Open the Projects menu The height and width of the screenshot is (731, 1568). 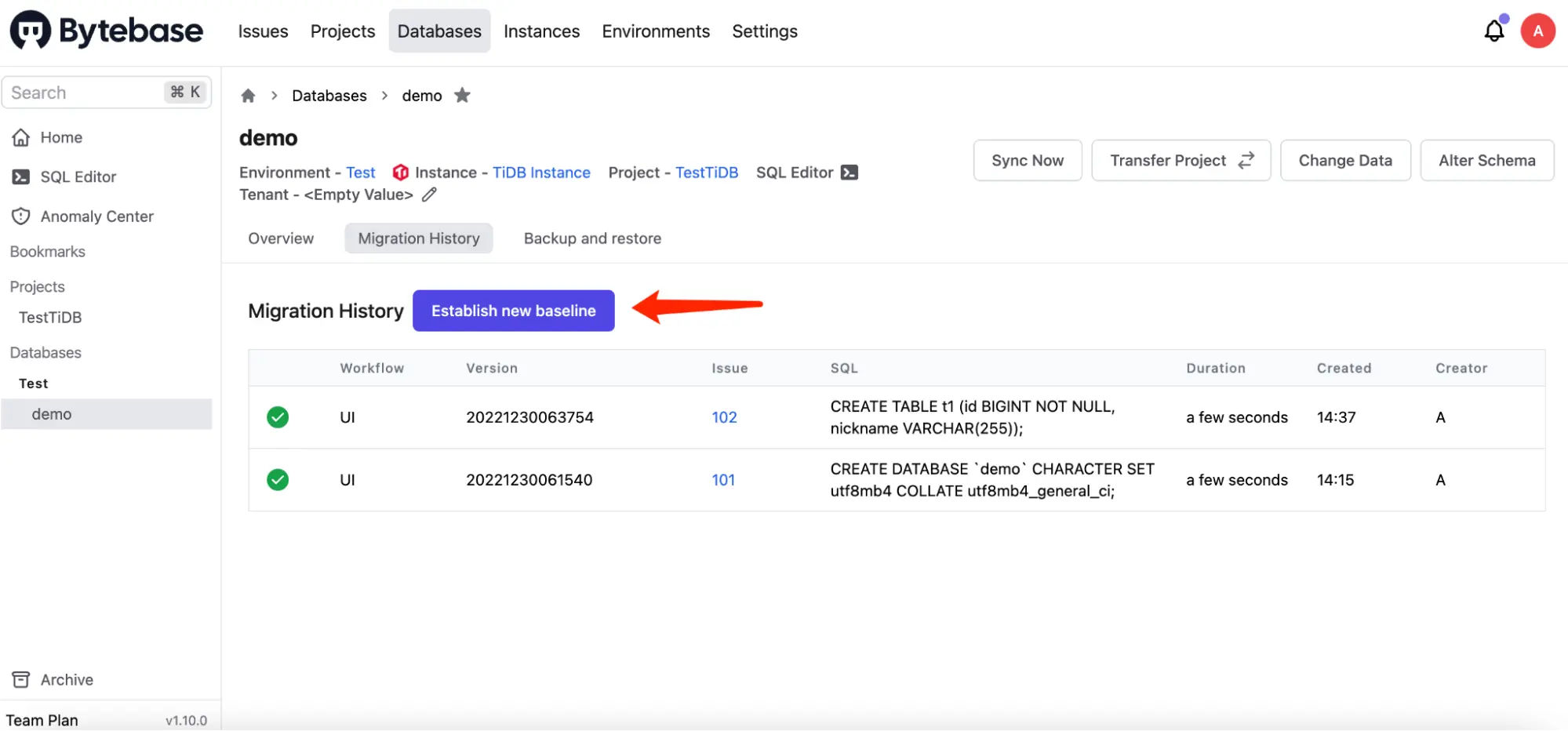pos(343,31)
